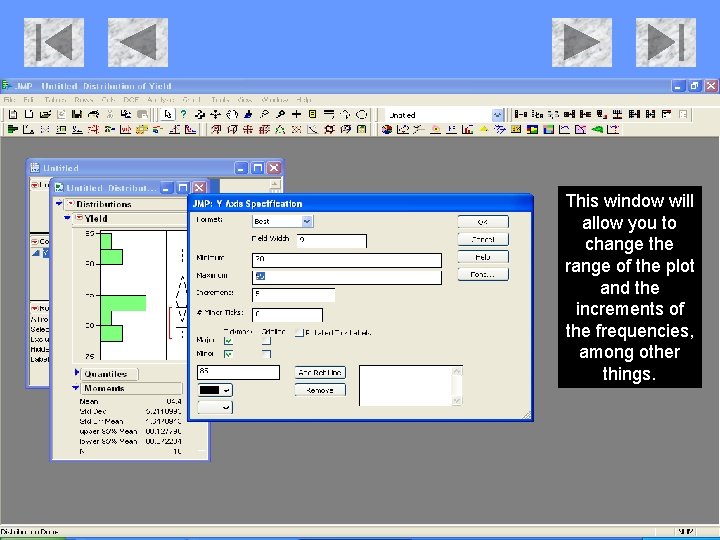Viewport: 720px width, 540px height.
Task: Toggle the Major Gridline checkbox
Action: pos(266,341)
